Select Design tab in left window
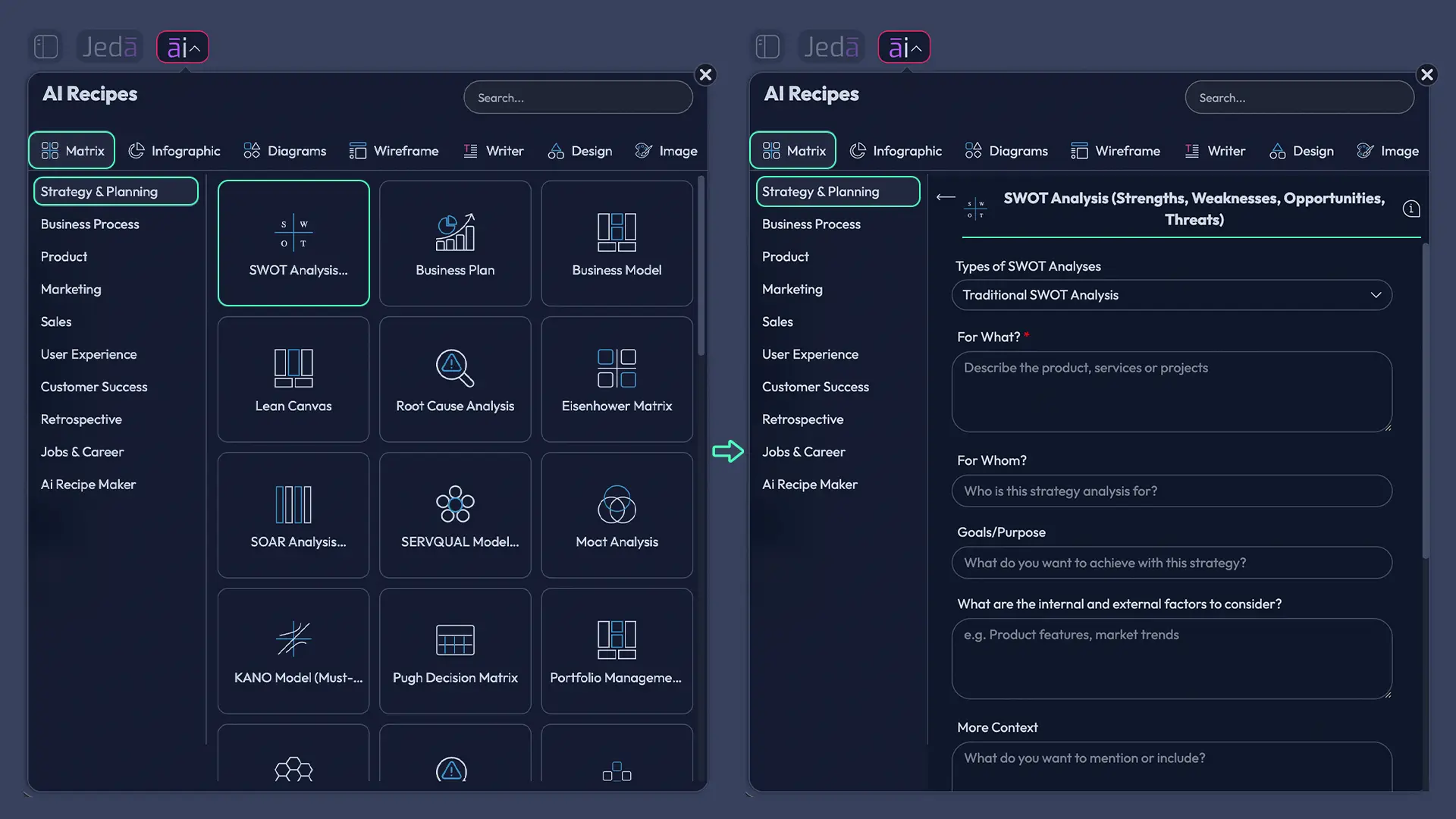 [x=580, y=151]
